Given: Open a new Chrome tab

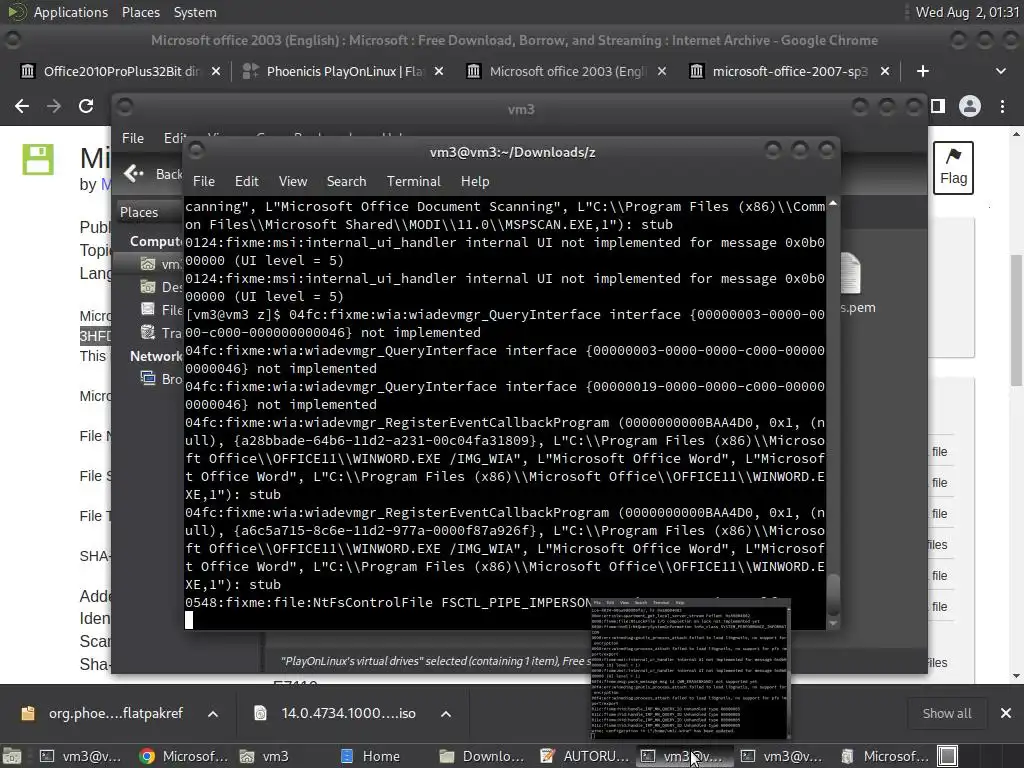Looking at the screenshot, I should pyautogui.click(x=922, y=71).
